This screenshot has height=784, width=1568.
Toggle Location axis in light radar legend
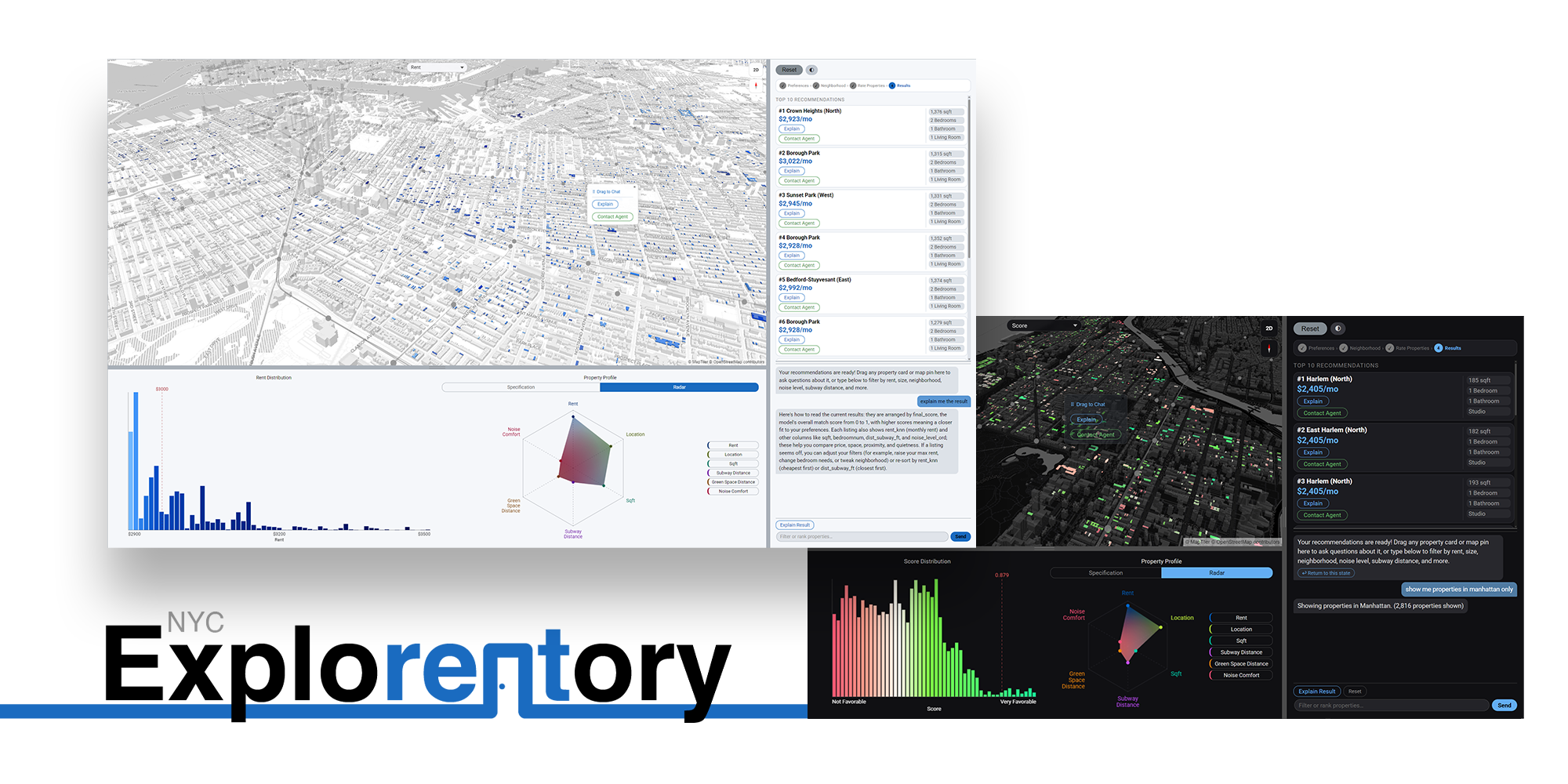point(733,455)
